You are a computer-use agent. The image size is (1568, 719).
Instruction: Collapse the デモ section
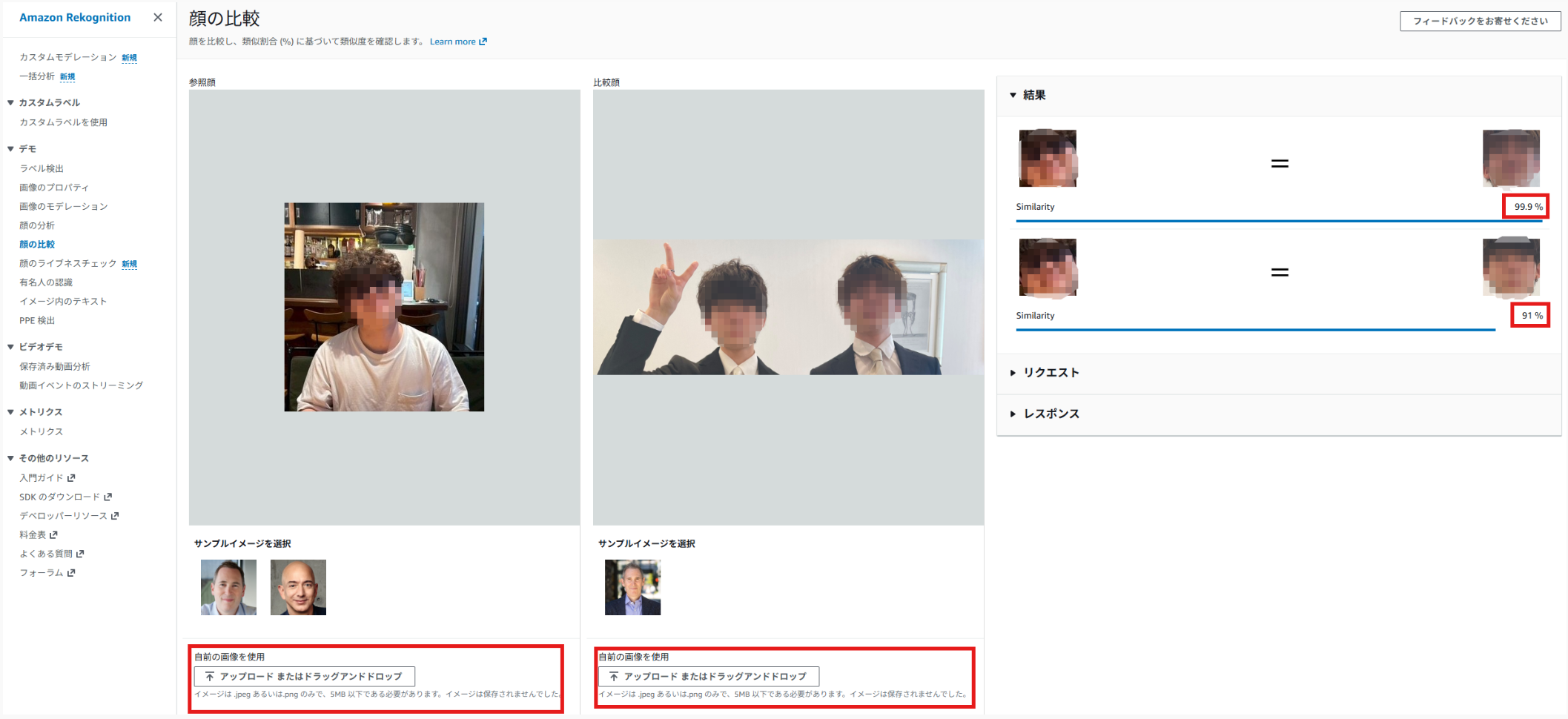[10, 149]
